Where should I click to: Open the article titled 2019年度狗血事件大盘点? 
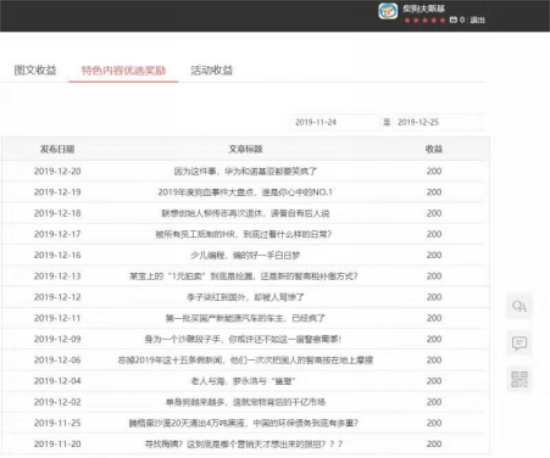pos(245,192)
